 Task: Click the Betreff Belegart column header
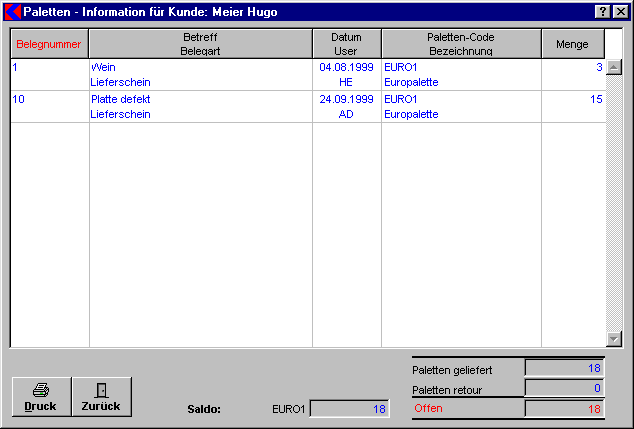[x=200, y=44]
